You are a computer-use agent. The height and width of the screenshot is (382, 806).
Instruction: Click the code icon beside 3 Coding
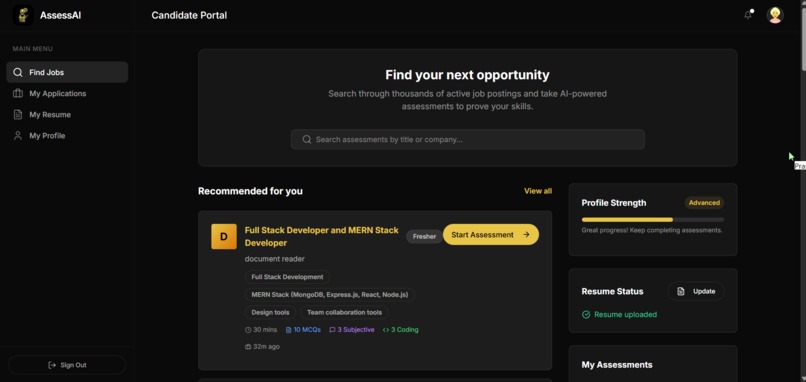[x=386, y=330]
